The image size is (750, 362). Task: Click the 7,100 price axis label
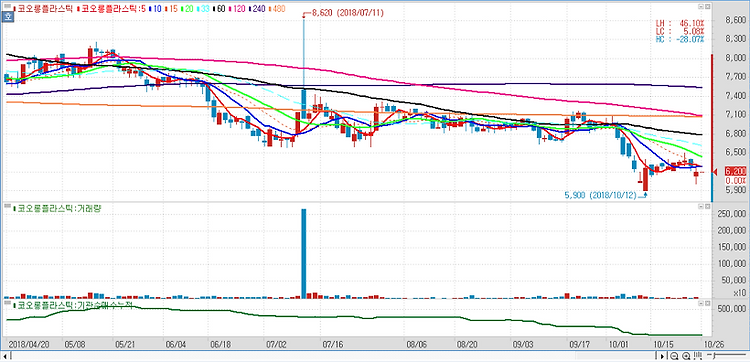(x=736, y=114)
